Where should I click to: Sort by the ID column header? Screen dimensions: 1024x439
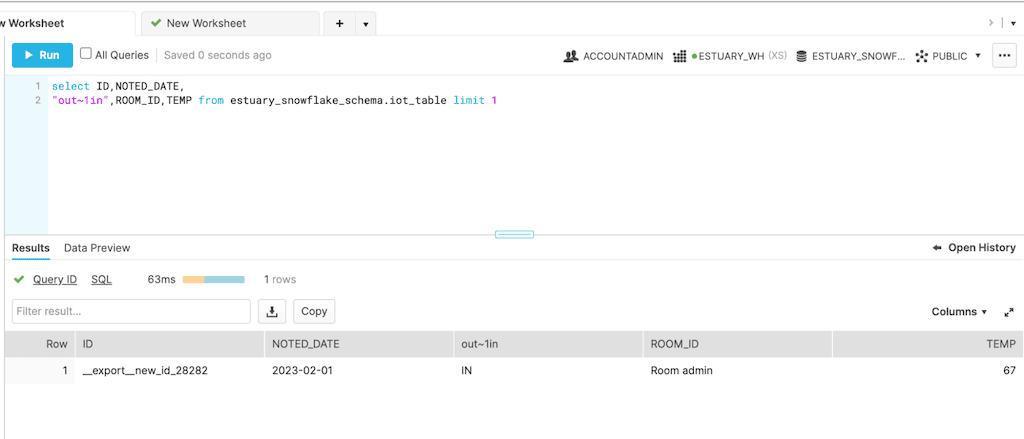pyautogui.click(x=170, y=344)
